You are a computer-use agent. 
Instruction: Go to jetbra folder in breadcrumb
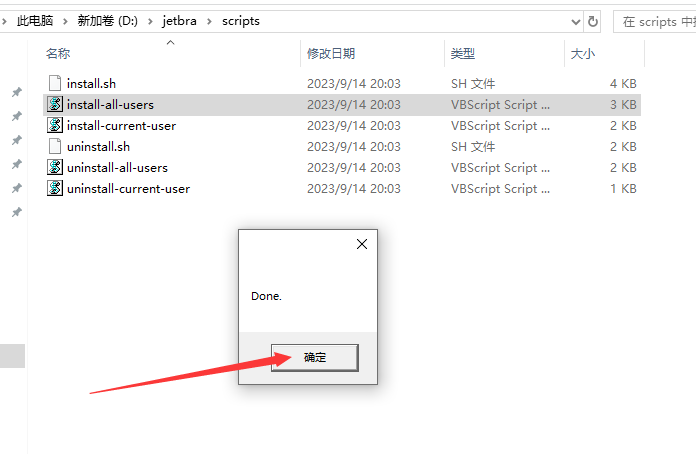(179, 21)
